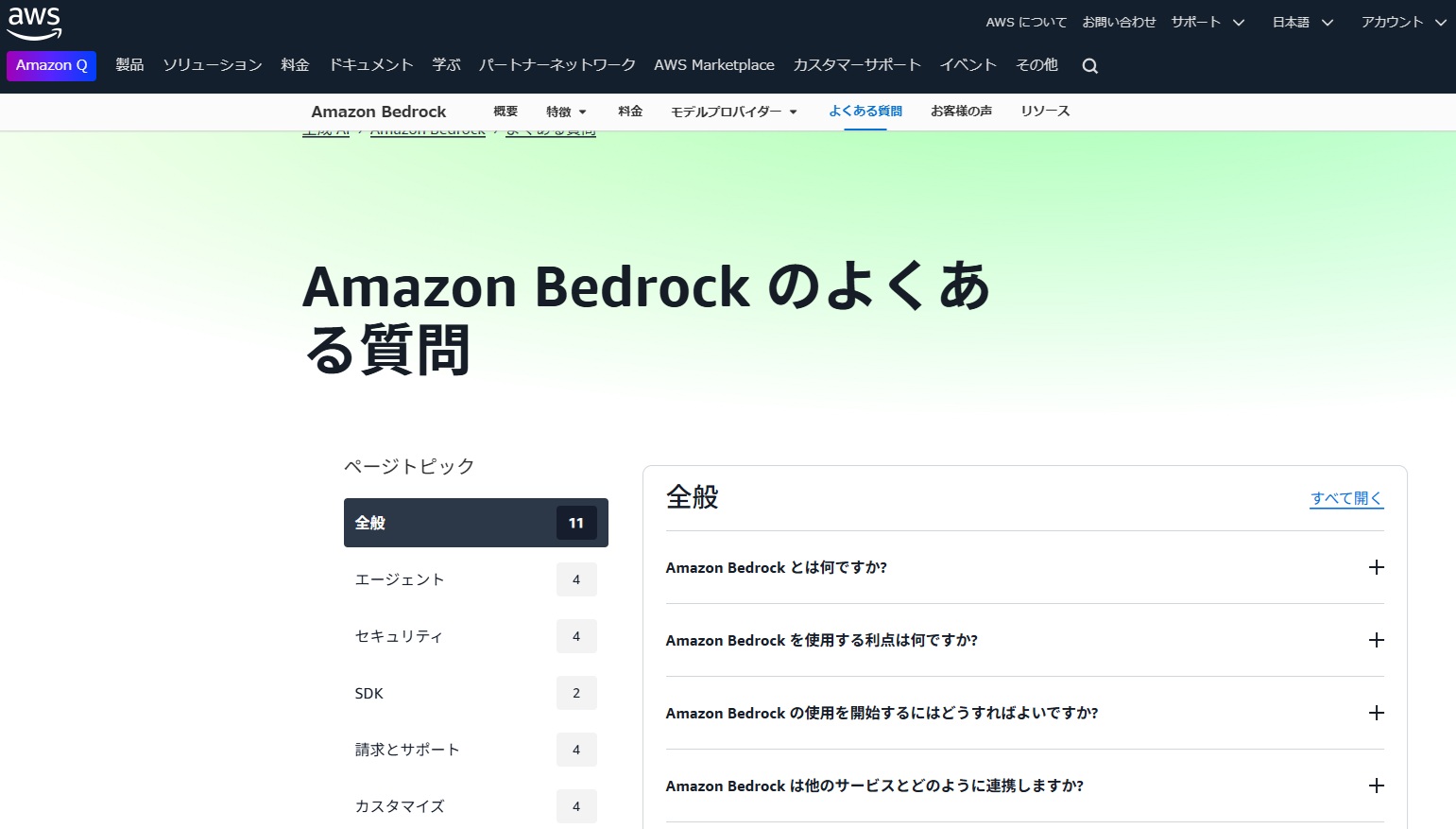Click the Amazon Bedrock product title
The height and width of the screenshot is (829, 1456).
(379, 112)
